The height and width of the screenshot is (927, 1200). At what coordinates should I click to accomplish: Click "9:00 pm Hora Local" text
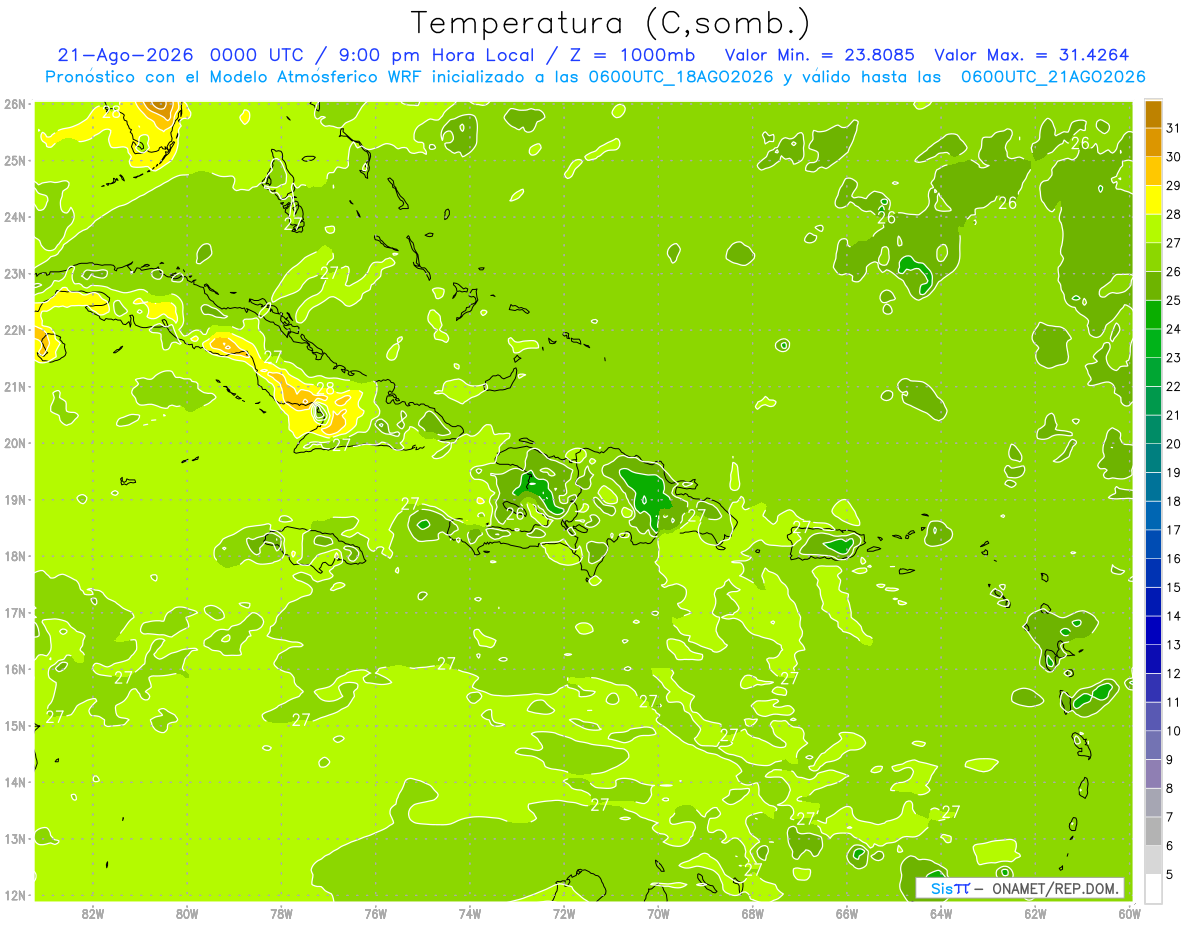(434, 55)
